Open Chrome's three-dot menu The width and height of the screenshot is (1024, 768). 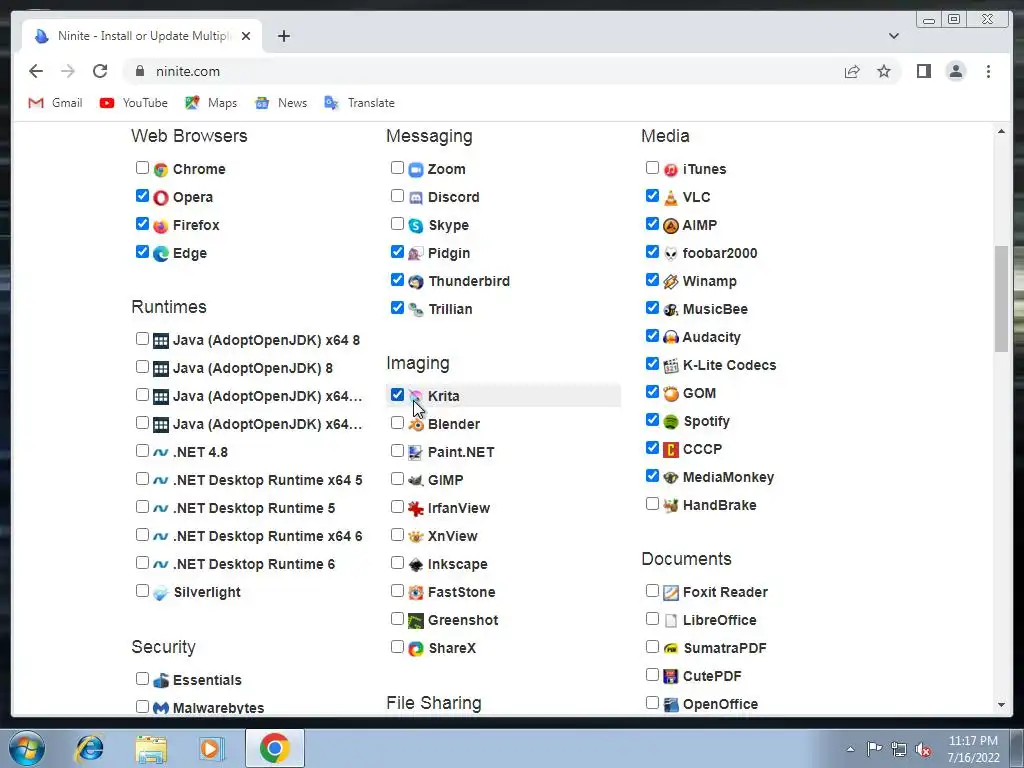tap(988, 71)
